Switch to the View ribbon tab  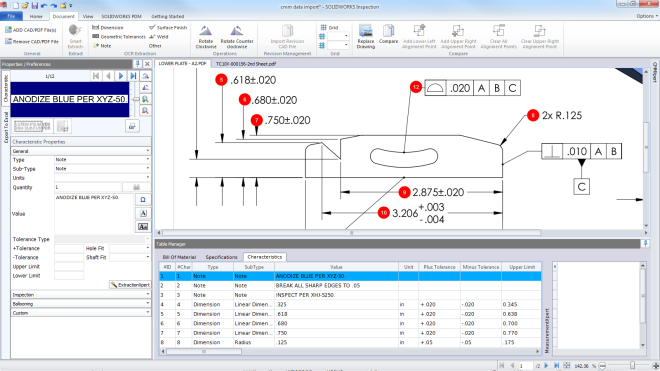pos(88,16)
